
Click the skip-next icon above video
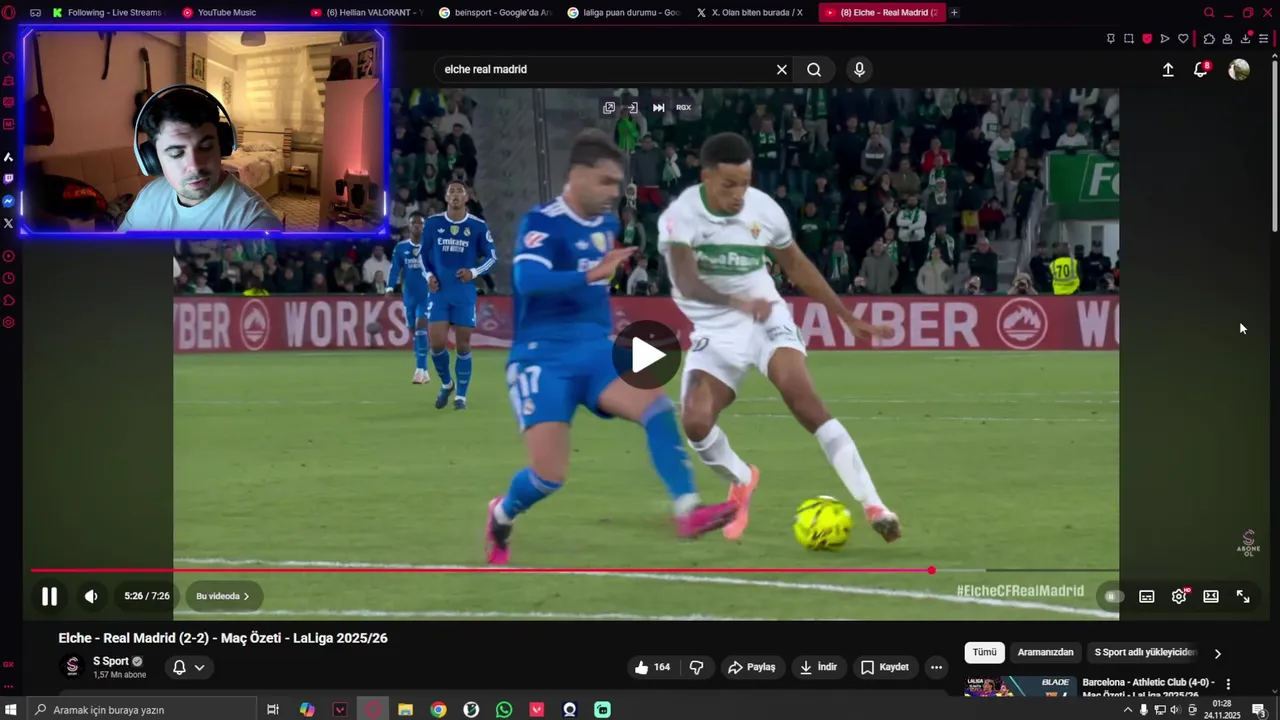coord(658,107)
